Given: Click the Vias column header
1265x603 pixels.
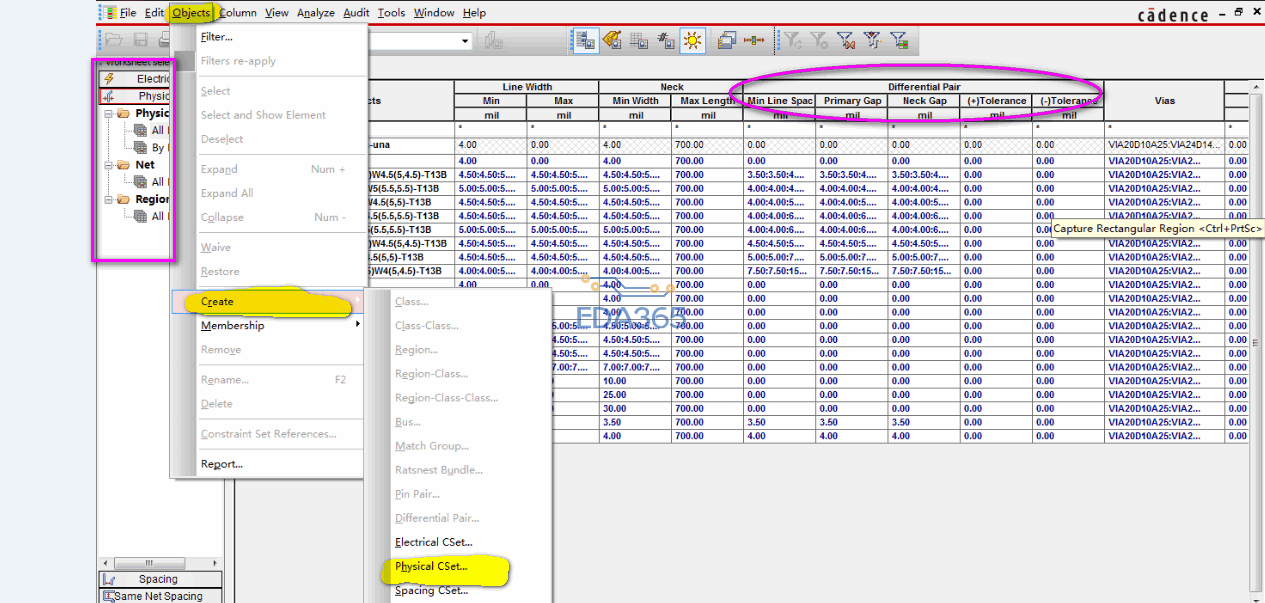Looking at the screenshot, I should point(1163,101).
